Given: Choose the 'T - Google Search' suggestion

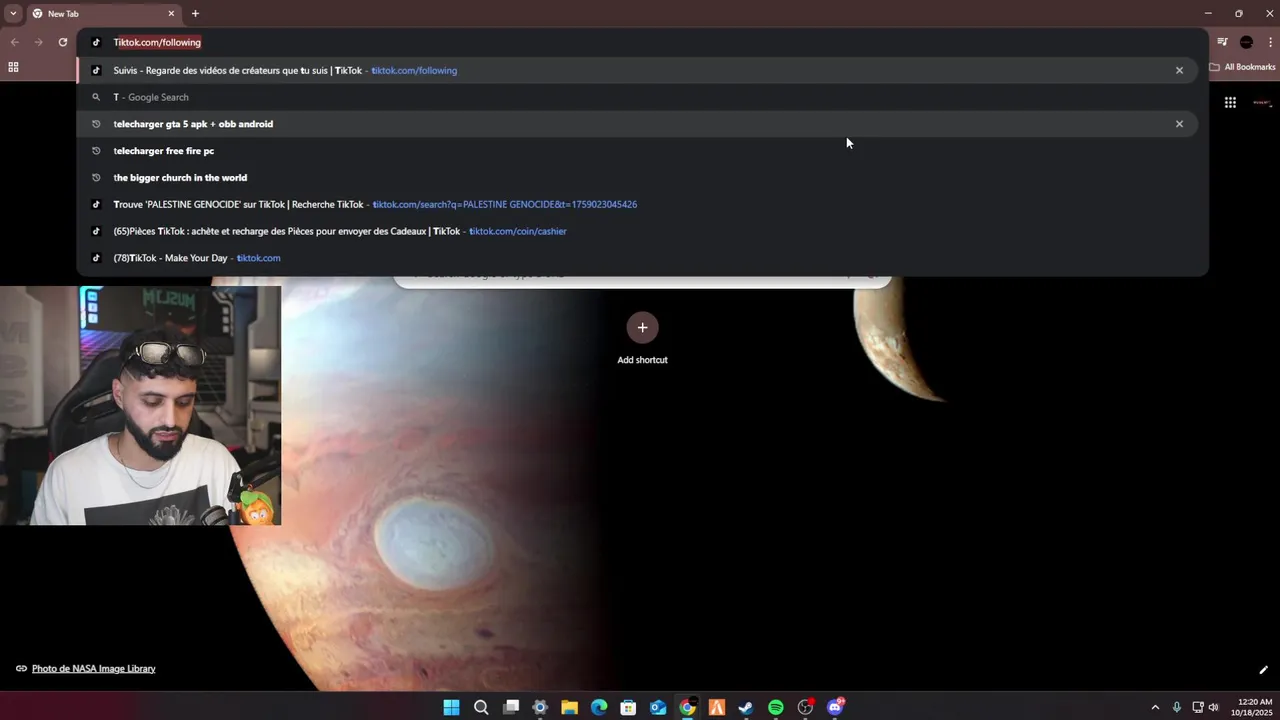Looking at the screenshot, I should [637, 97].
